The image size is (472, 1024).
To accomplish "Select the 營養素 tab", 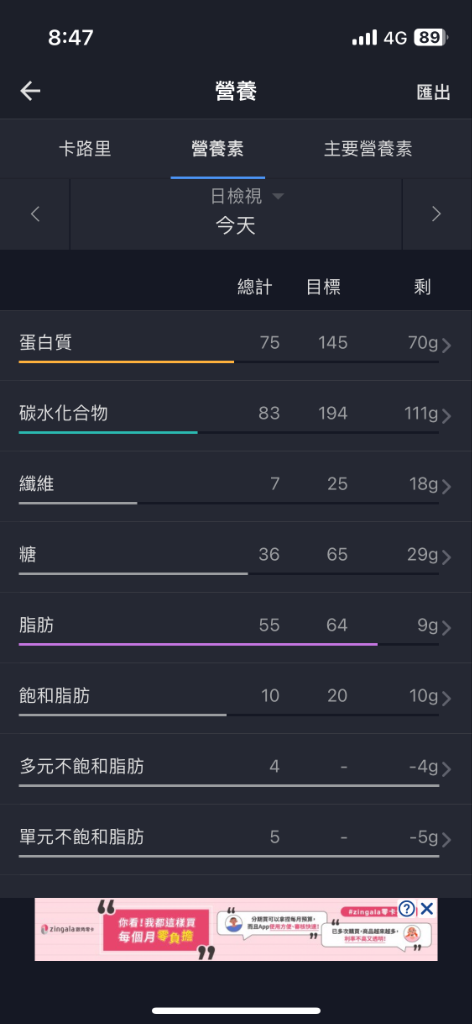I will tap(217, 148).
